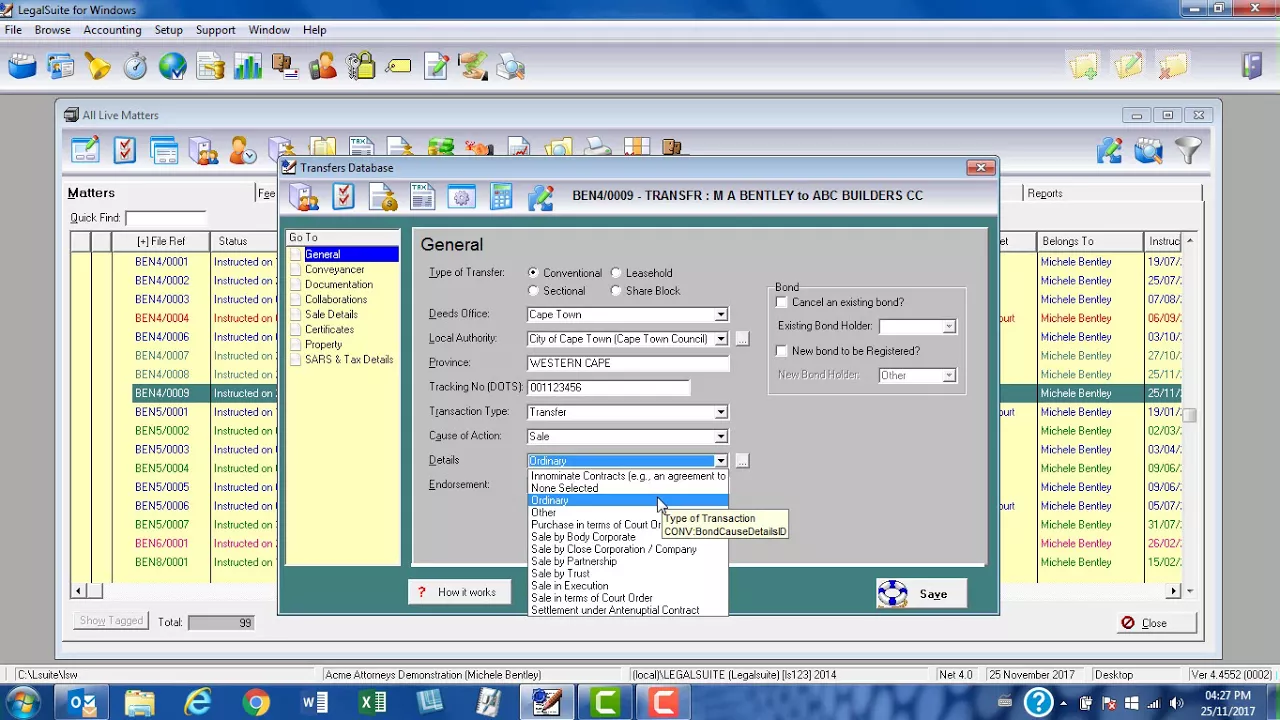1280x720 pixels.
Task: Open the bar chart reports icon
Action: [x=247, y=67]
